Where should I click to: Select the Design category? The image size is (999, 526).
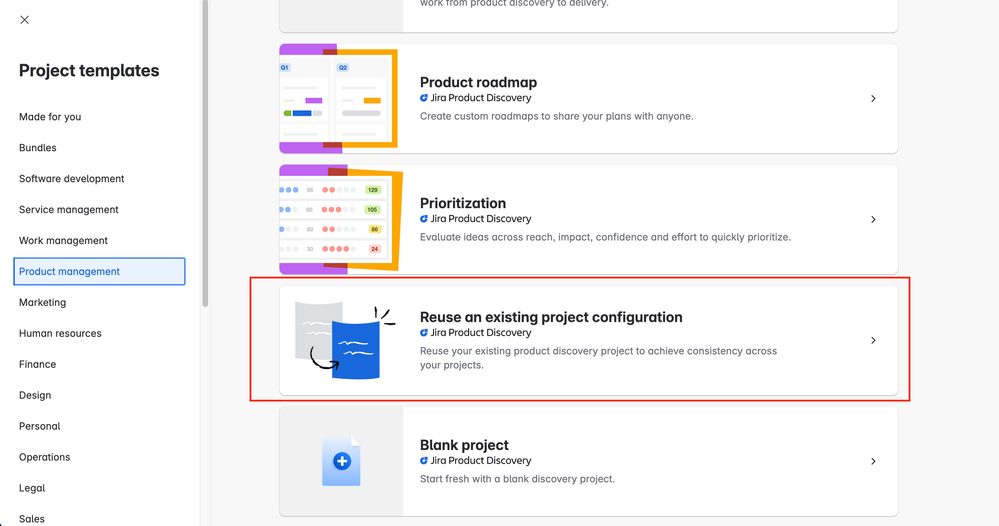click(35, 395)
